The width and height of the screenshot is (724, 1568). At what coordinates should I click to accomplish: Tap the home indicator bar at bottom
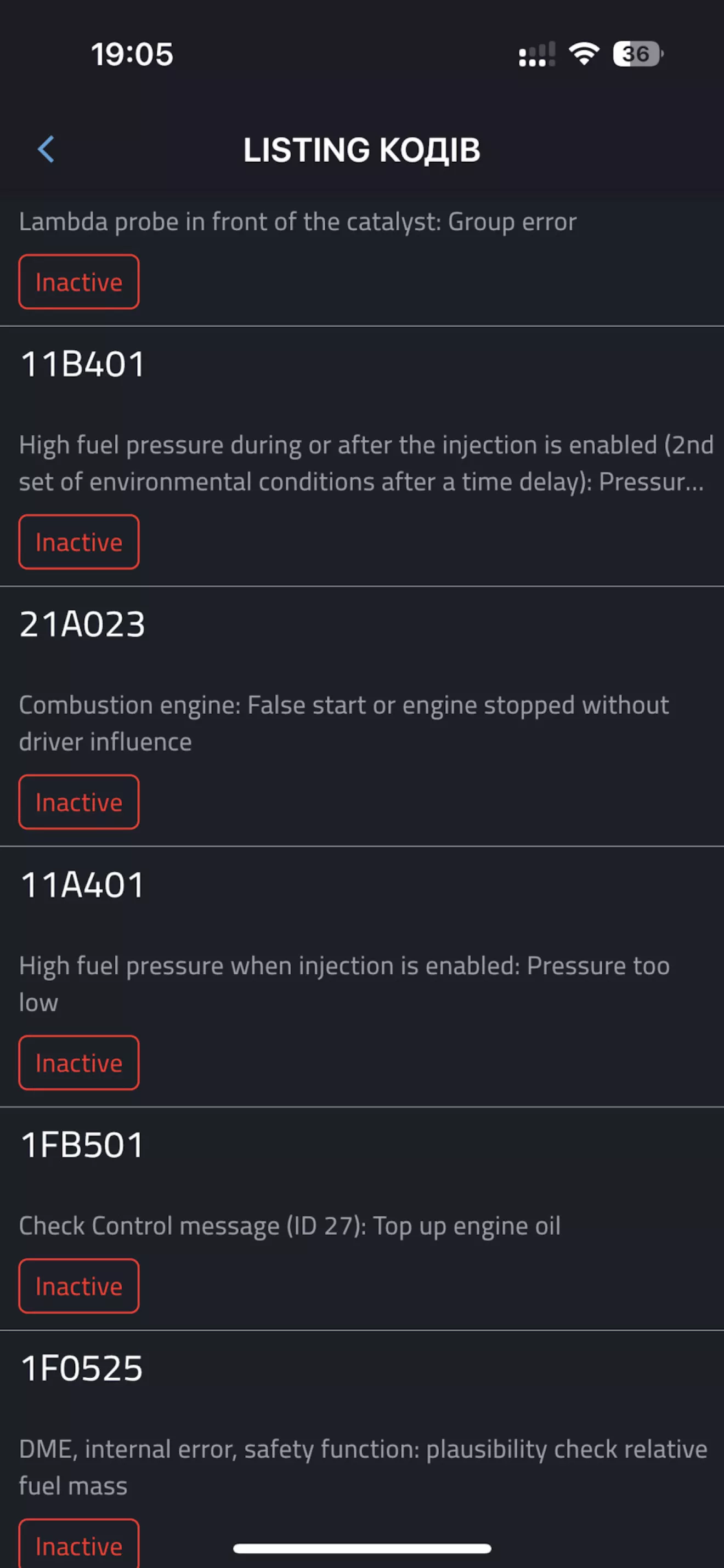click(x=361, y=1548)
